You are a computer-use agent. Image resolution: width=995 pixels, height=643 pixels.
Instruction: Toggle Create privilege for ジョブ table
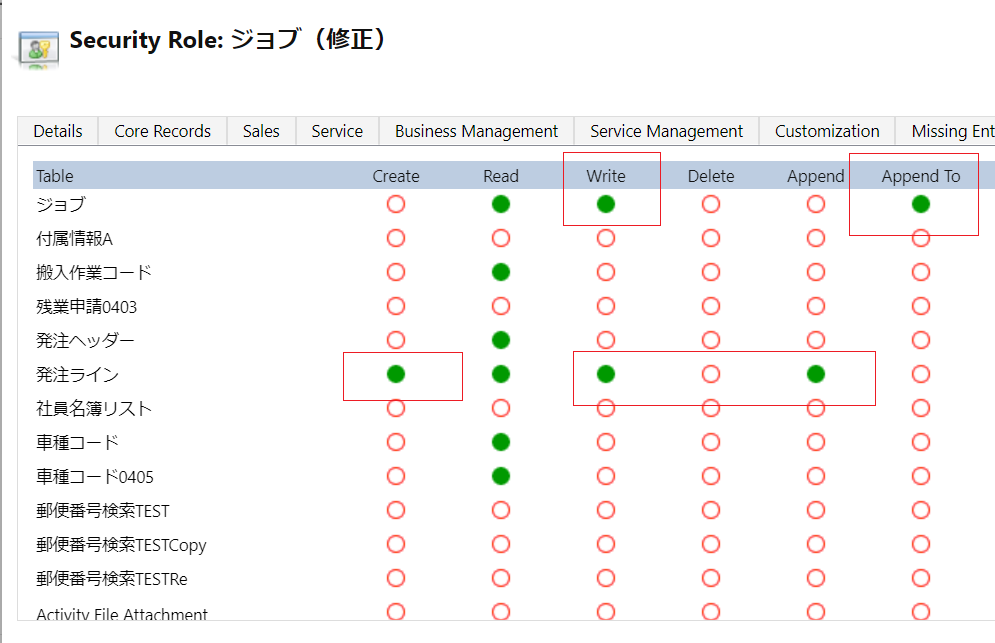pos(396,204)
